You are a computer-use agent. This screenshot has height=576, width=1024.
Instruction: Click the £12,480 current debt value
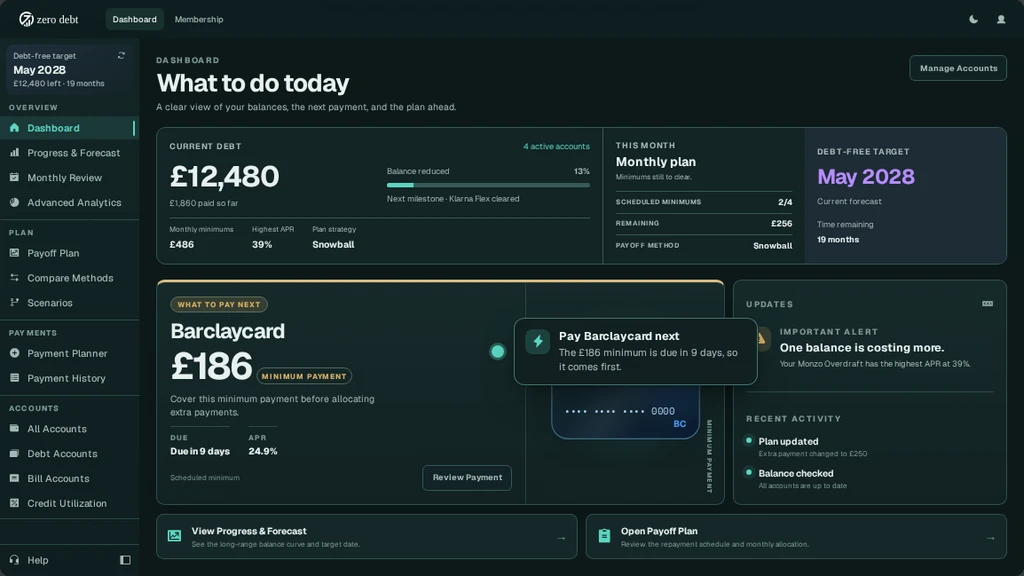pos(224,176)
